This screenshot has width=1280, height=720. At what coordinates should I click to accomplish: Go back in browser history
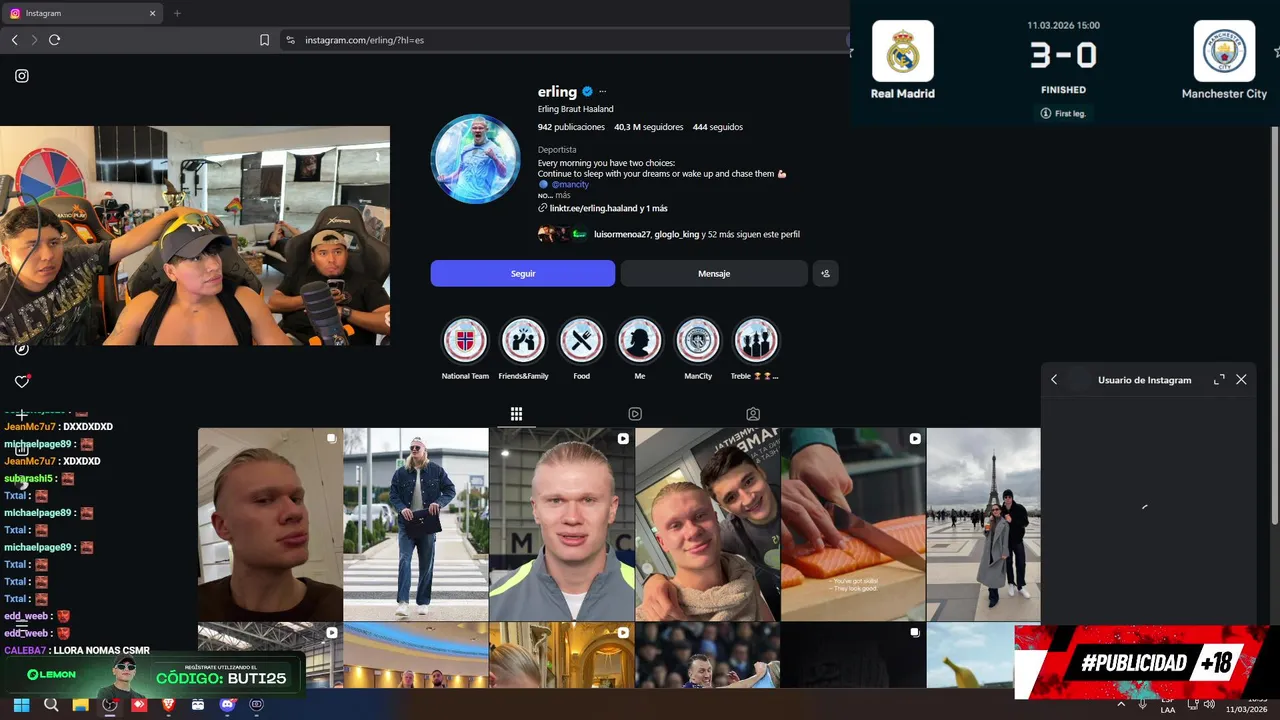pos(14,40)
